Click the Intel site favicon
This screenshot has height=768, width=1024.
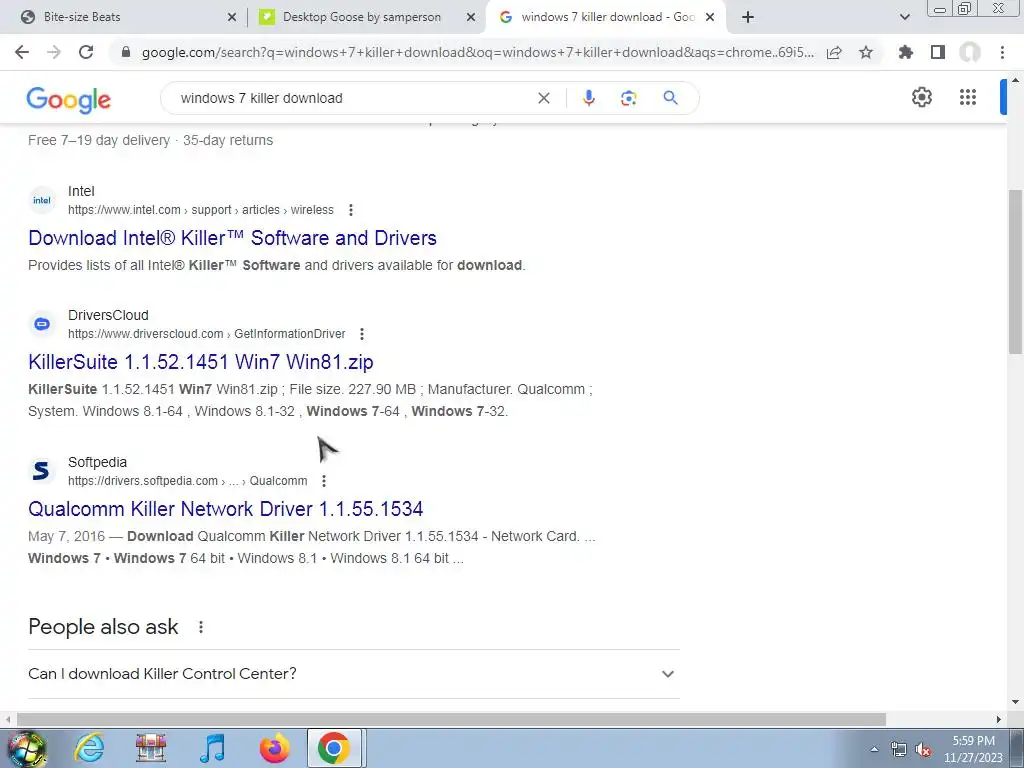click(x=42, y=200)
